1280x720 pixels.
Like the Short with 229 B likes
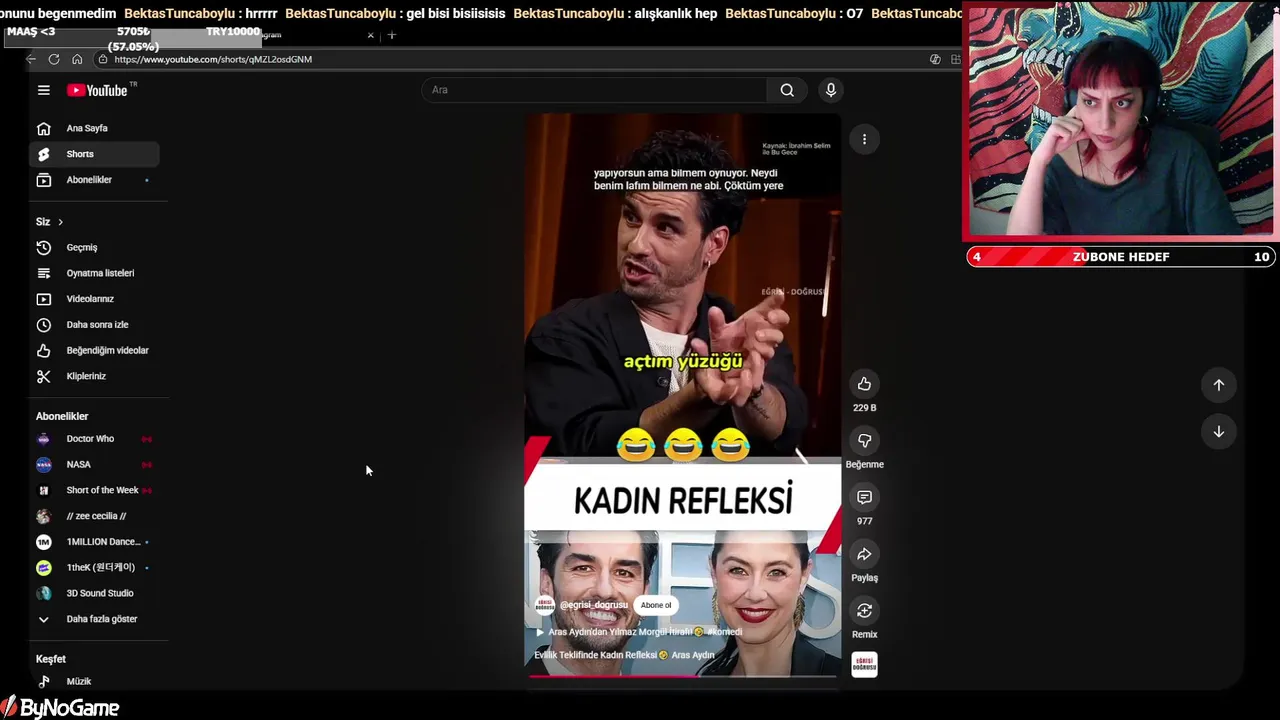(x=864, y=384)
